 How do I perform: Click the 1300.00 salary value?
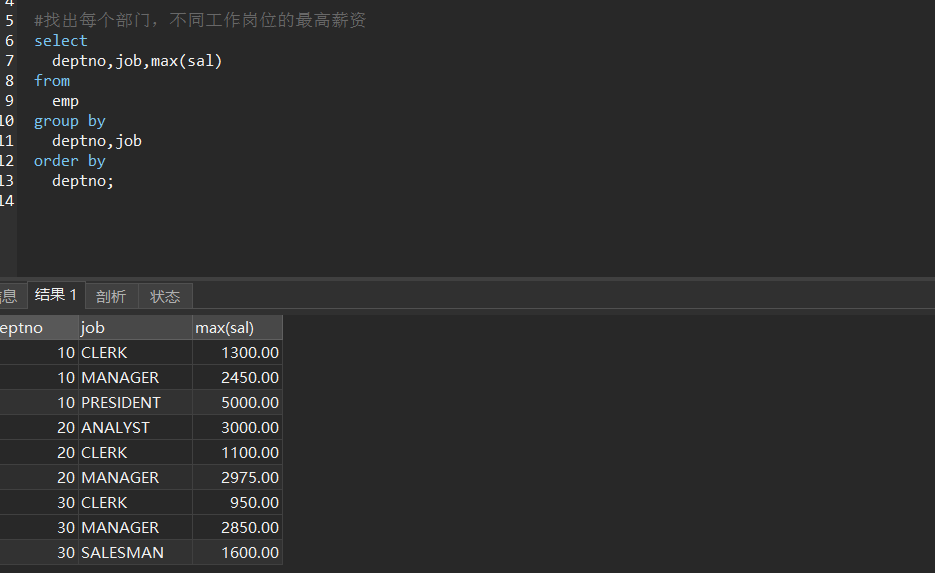click(237, 353)
